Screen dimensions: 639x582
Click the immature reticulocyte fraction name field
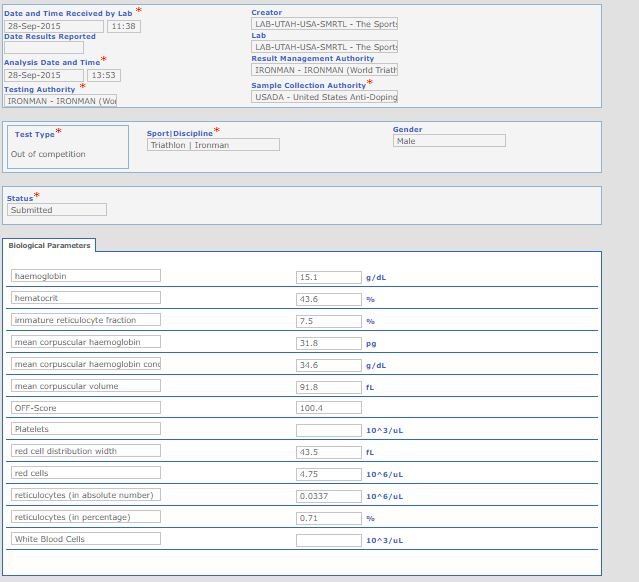click(x=86, y=320)
